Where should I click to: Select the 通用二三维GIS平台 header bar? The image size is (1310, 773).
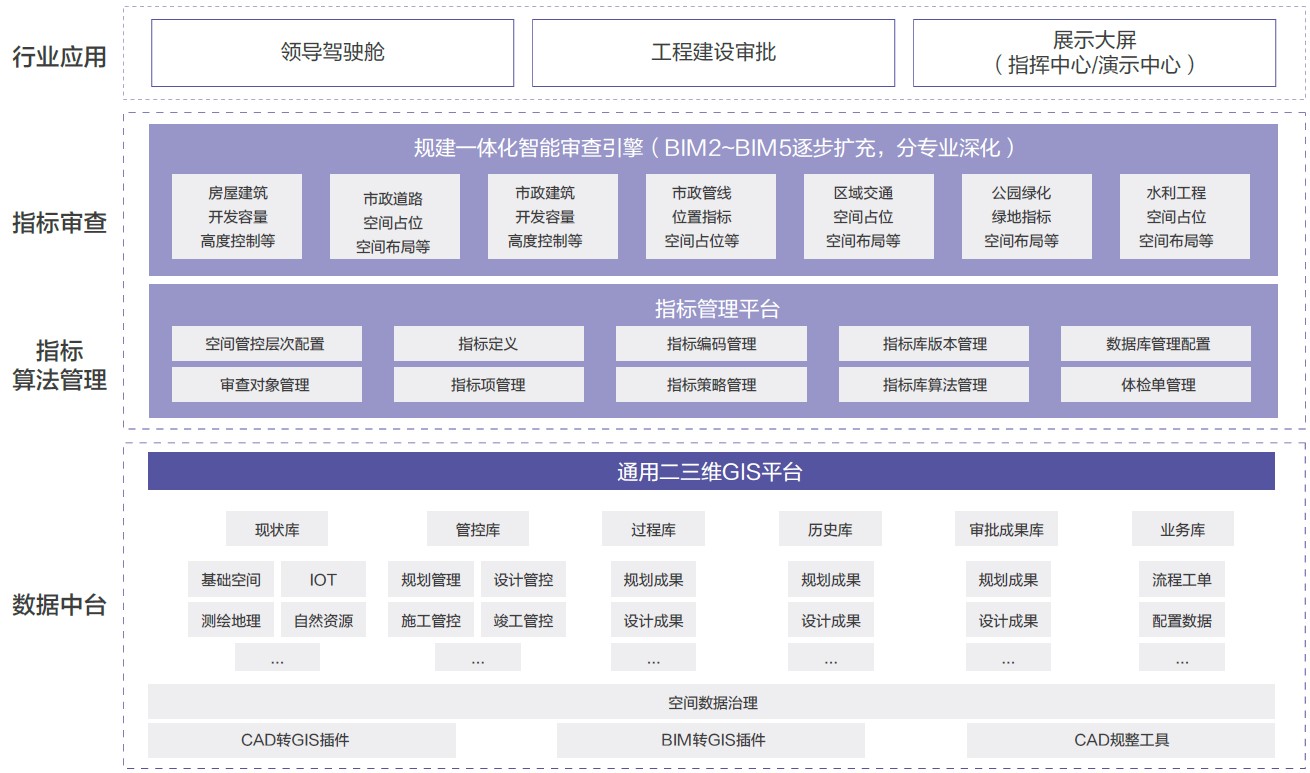(711, 472)
